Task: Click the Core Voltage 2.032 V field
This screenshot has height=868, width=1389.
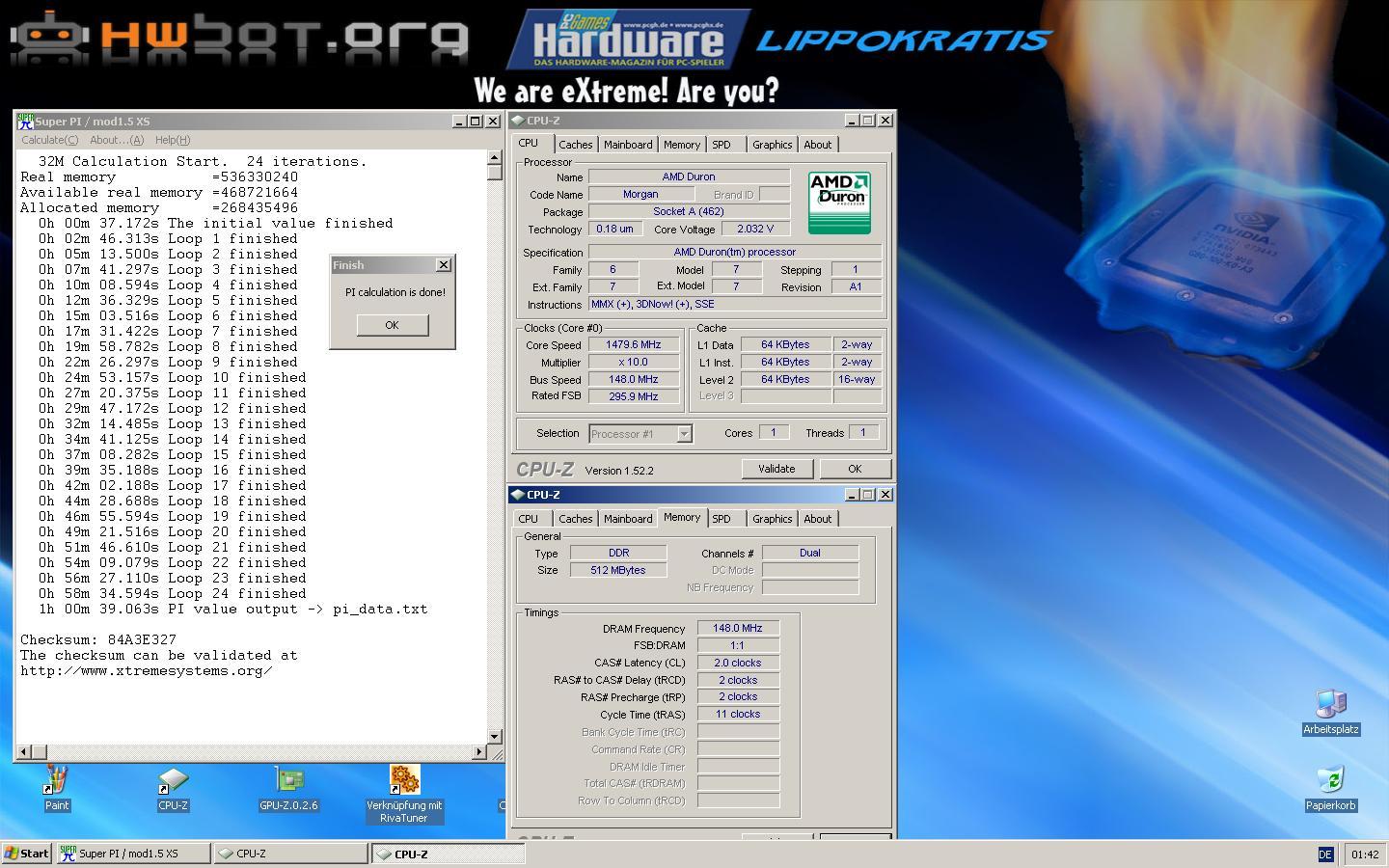Action: (x=754, y=230)
